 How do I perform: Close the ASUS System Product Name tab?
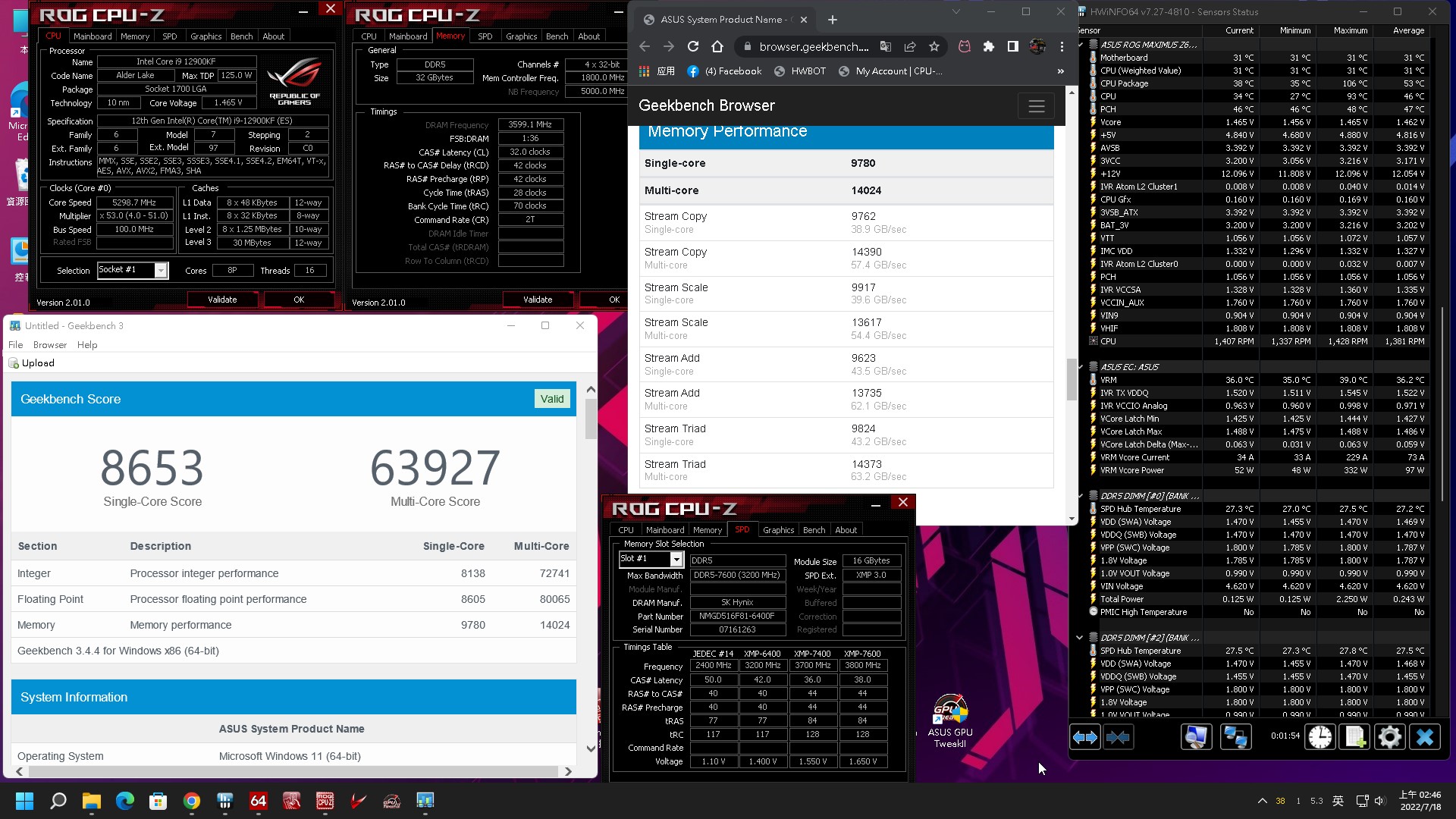click(804, 20)
